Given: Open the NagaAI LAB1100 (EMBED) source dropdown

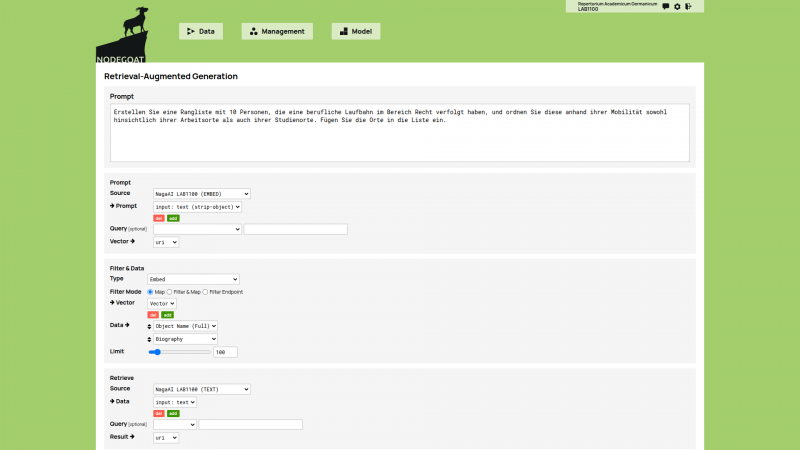Looking at the screenshot, I should [201, 193].
